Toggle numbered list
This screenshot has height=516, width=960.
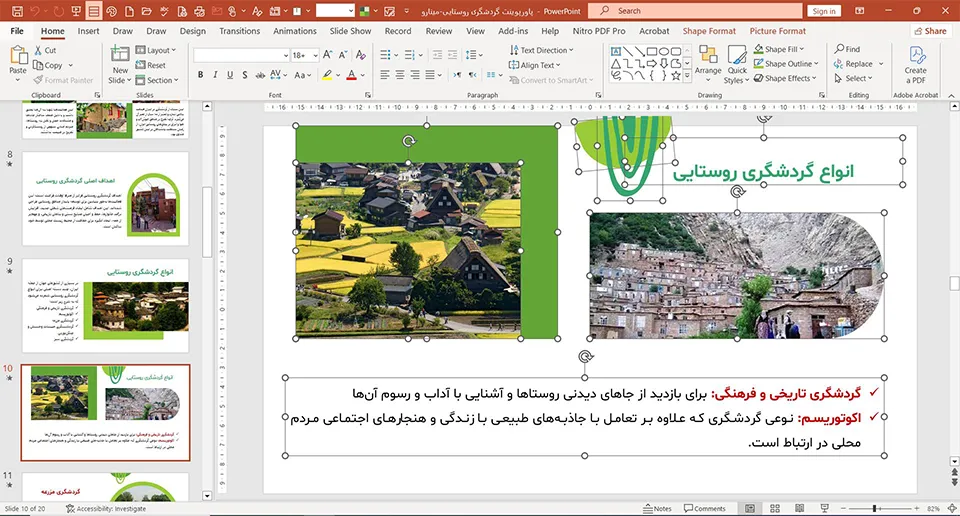point(410,55)
